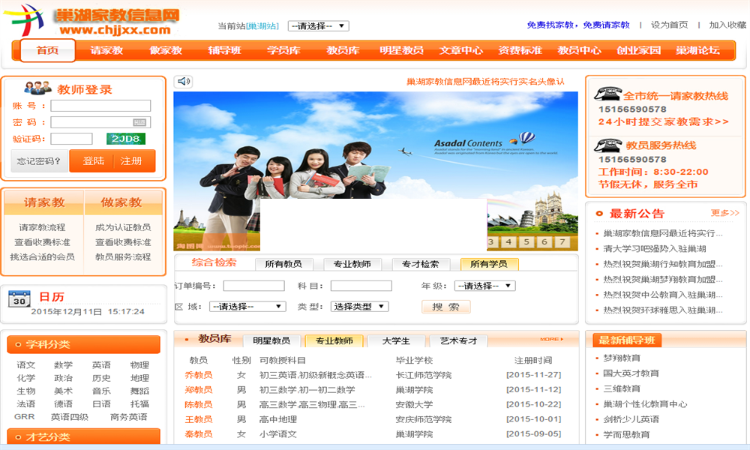Open 巢湖论坛 in the navigation bar
Image resolution: width=750 pixels, height=450 pixels.
click(697, 51)
